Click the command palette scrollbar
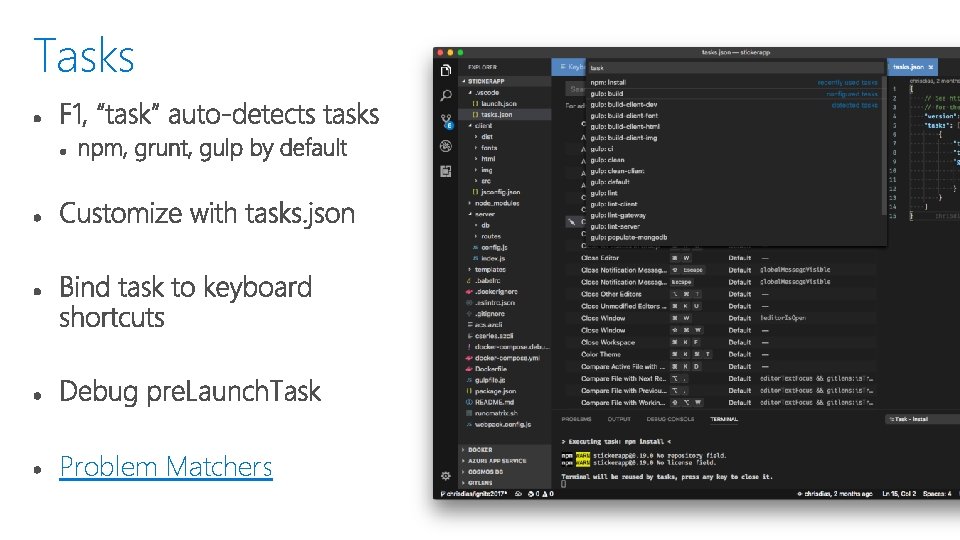The width and height of the screenshot is (960, 540). 884,147
